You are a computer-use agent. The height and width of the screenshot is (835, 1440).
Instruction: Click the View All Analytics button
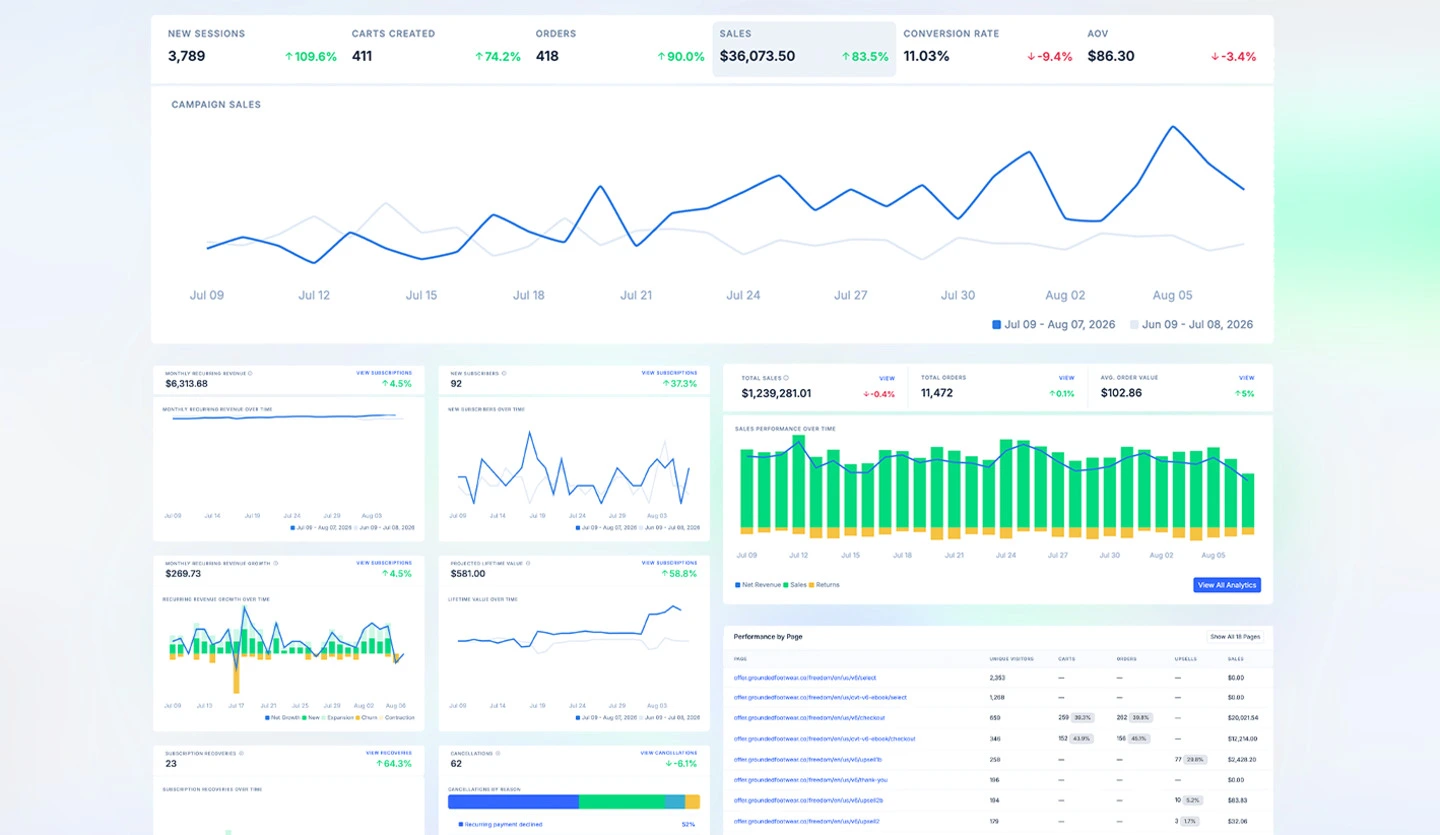tap(1227, 585)
